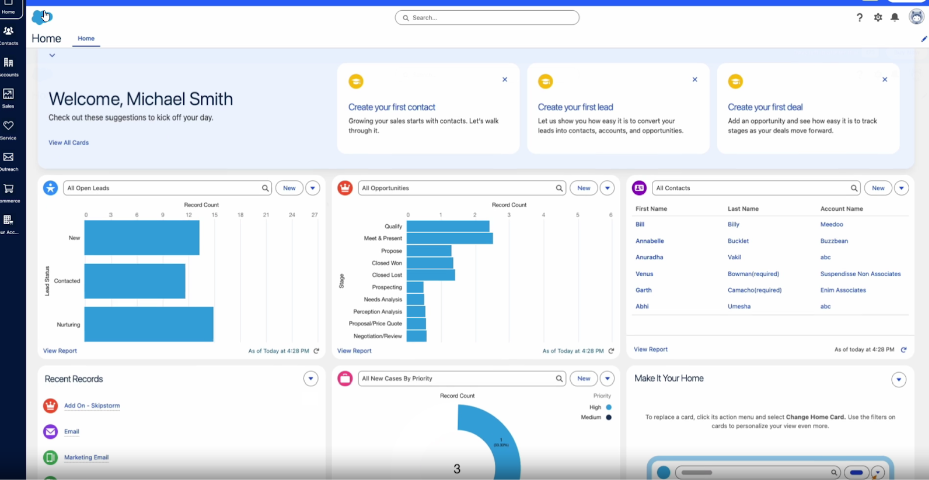Open All Contacts card action menu
Image resolution: width=929 pixels, height=480 pixels.
point(901,188)
